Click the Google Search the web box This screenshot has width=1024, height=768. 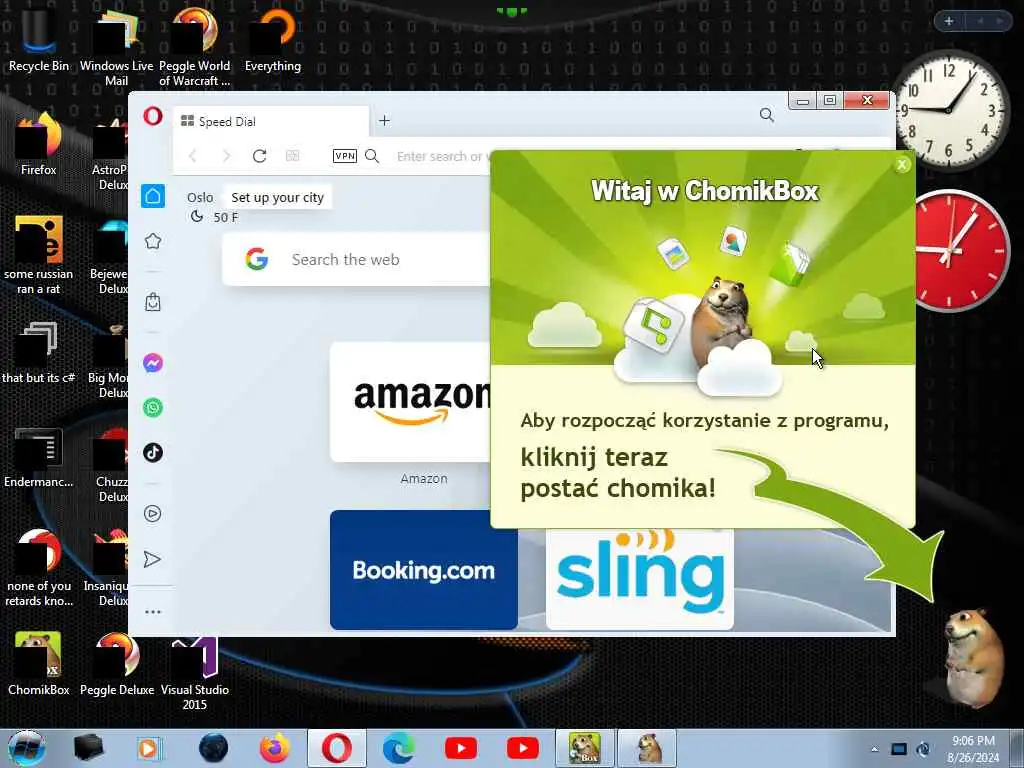coord(357,259)
